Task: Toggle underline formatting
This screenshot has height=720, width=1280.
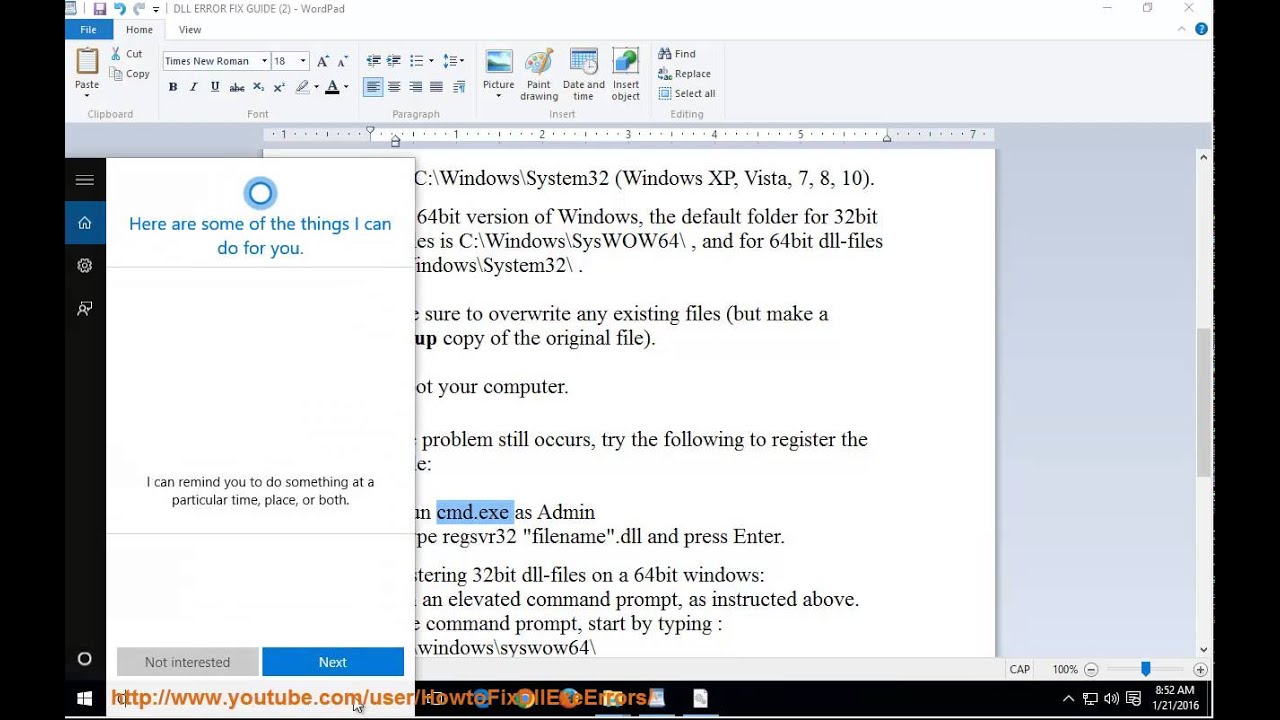Action: click(215, 87)
